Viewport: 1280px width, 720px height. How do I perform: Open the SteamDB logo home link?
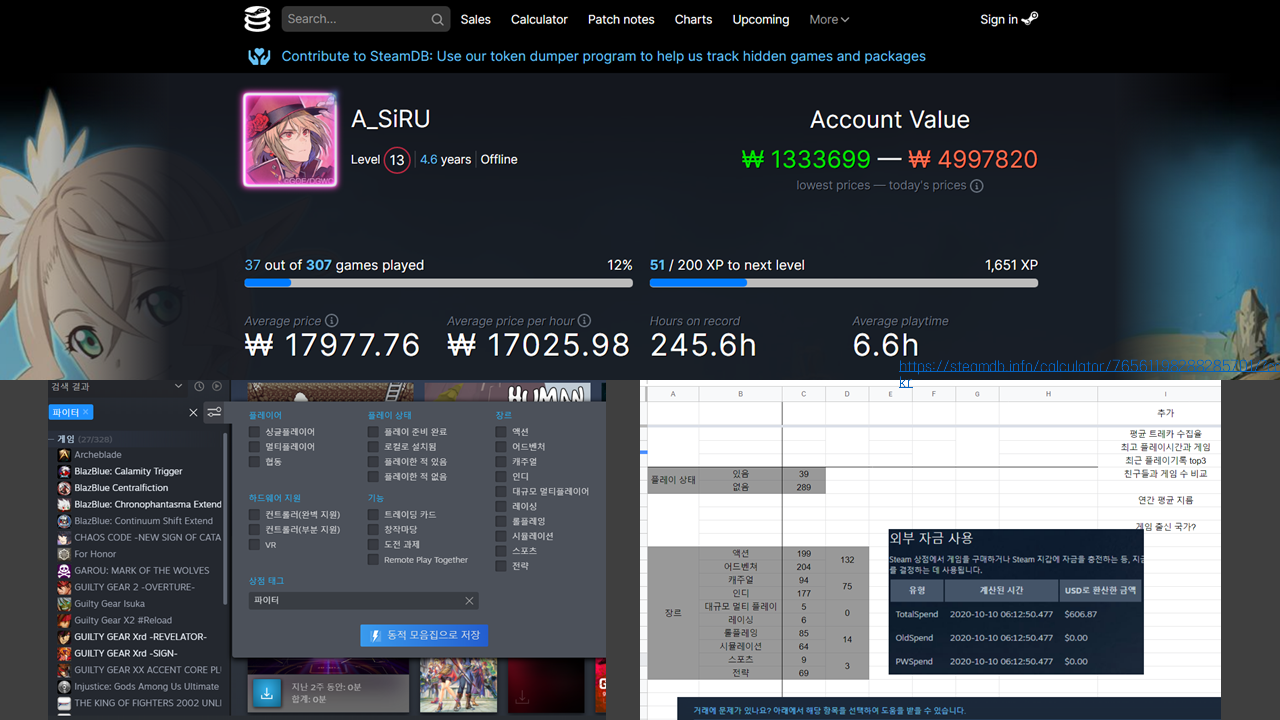(x=257, y=19)
